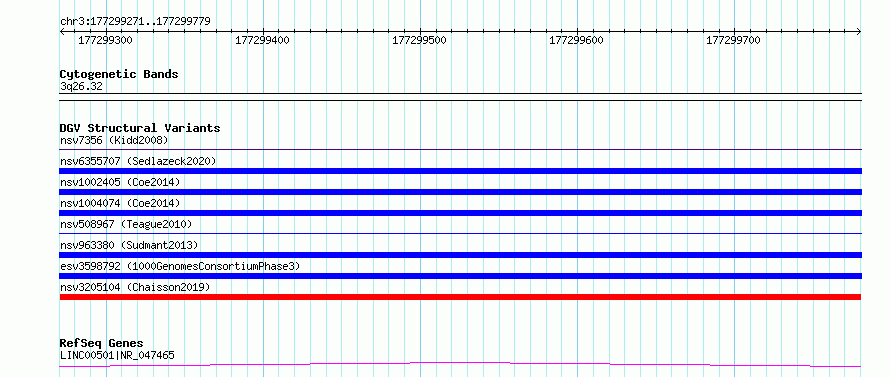Open the nsv1004074 (Coe2014) variant label
This screenshot has width=890, height=377.
click(120, 203)
